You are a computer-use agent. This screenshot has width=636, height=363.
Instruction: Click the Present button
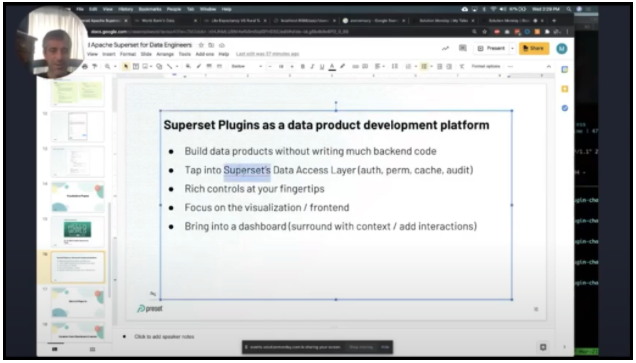[492, 48]
